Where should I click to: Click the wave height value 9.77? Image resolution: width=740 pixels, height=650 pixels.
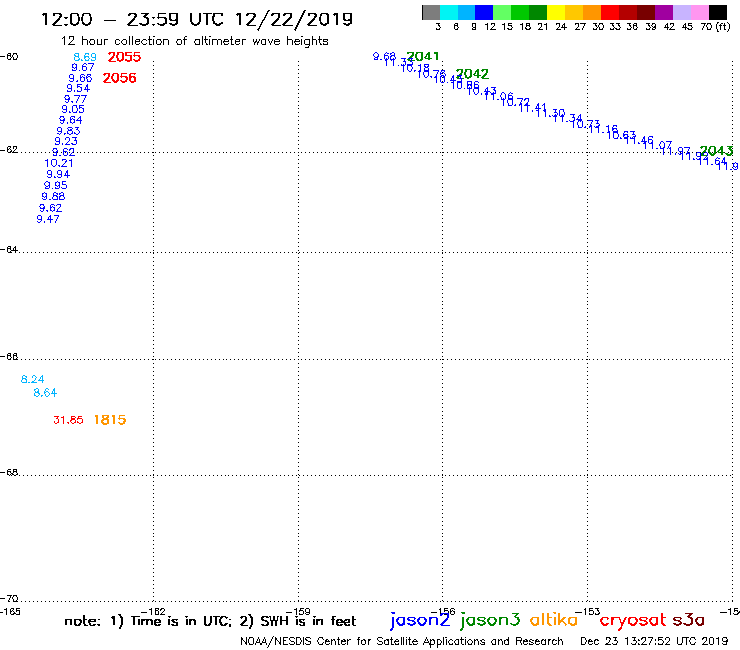(x=76, y=99)
